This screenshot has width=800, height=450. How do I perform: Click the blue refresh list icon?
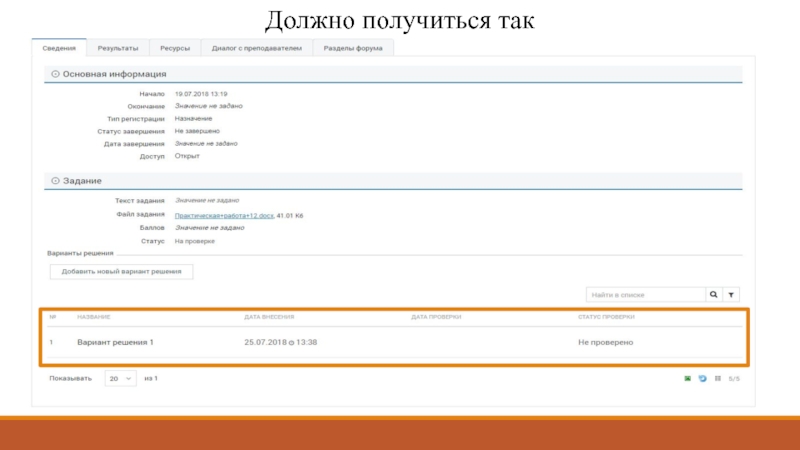coord(702,379)
